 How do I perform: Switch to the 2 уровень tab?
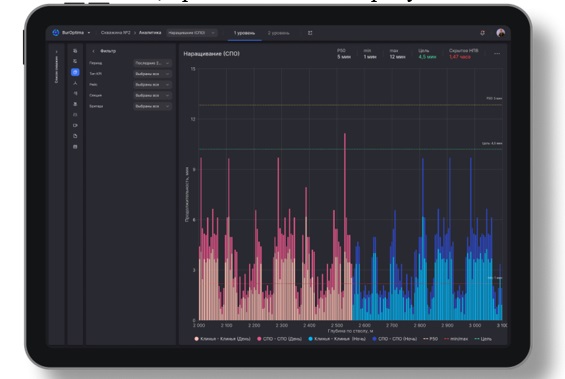point(279,33)
